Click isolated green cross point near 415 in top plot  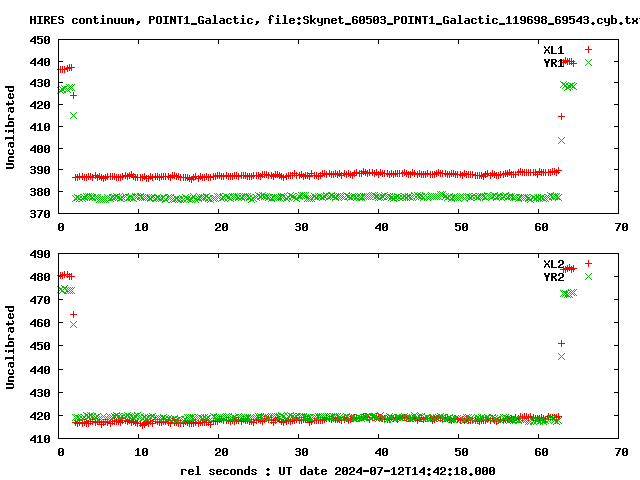pos(73,116)
